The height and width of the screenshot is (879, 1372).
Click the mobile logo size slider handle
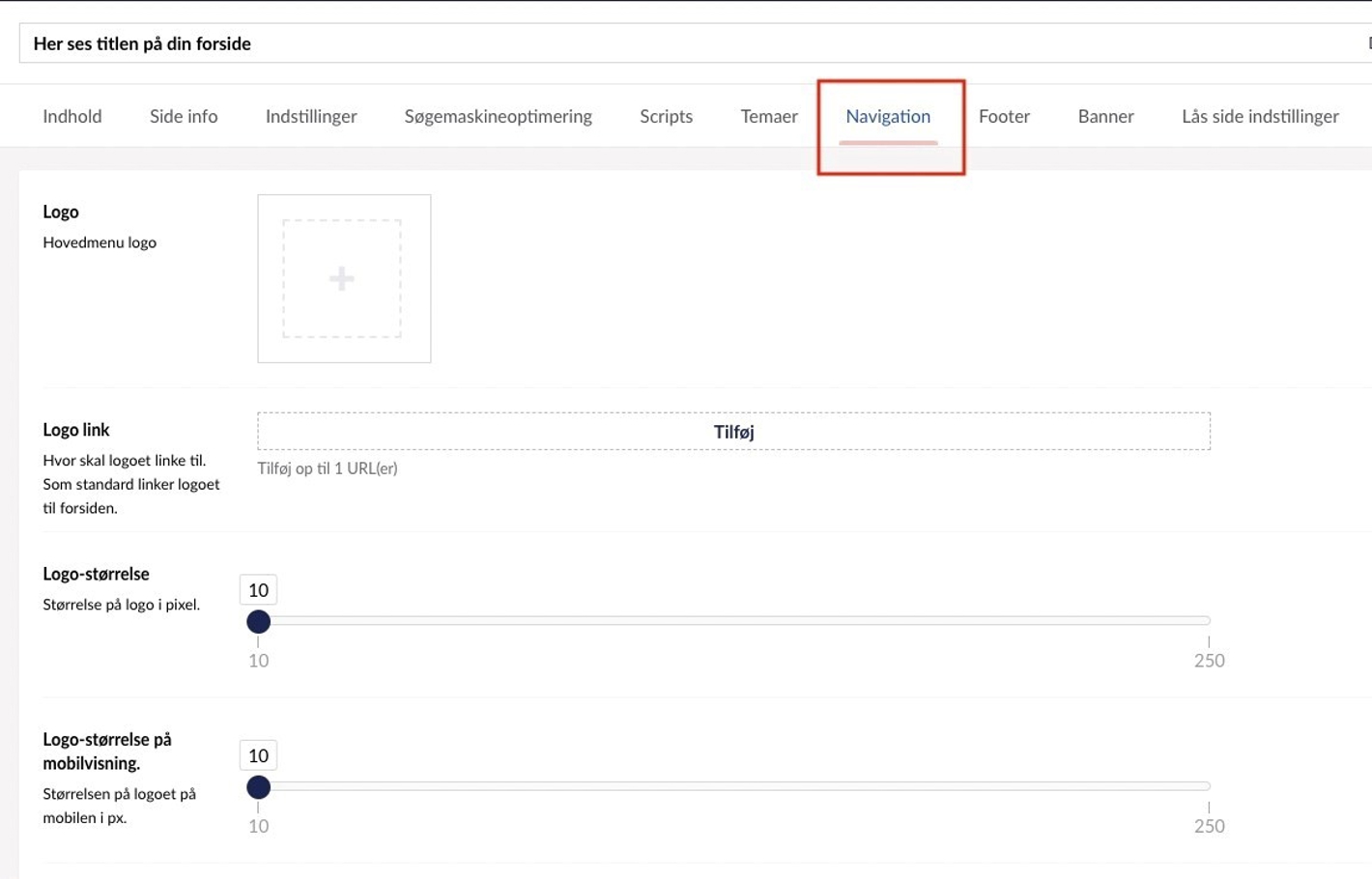point(258,787)
